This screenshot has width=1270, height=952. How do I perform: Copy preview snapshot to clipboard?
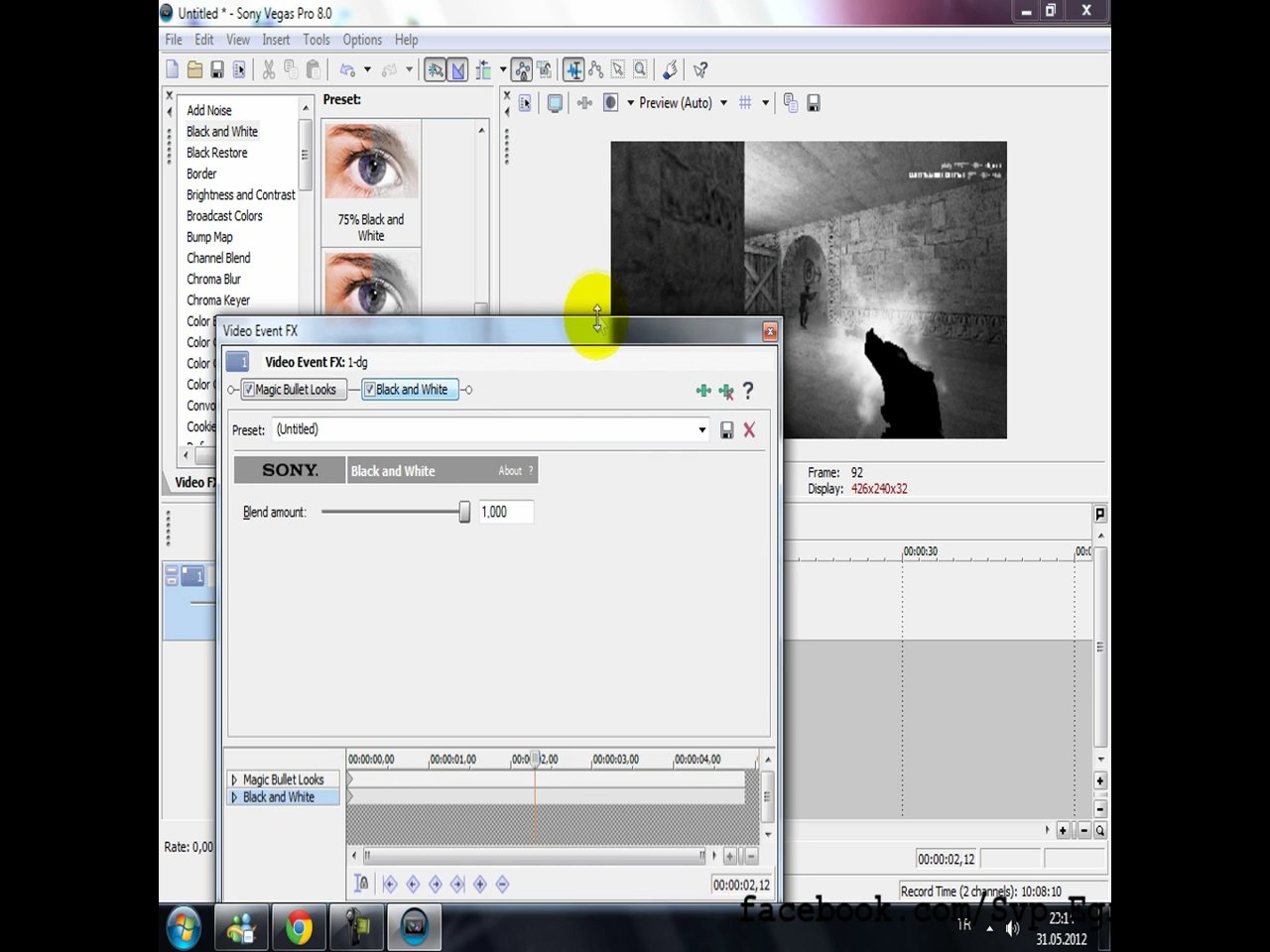[x=791, y=103]
